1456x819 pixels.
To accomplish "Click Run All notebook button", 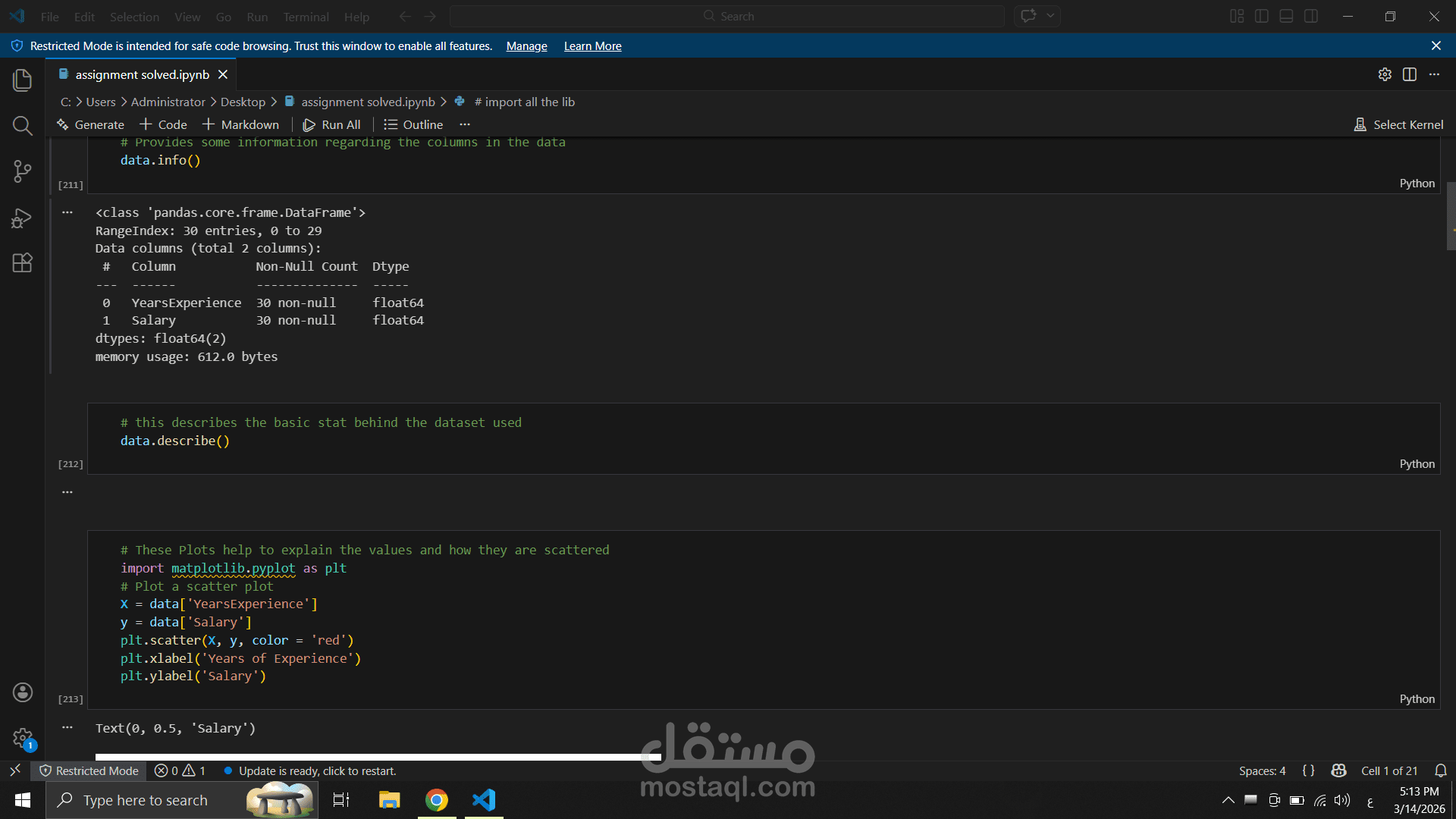I will point(332,124).
